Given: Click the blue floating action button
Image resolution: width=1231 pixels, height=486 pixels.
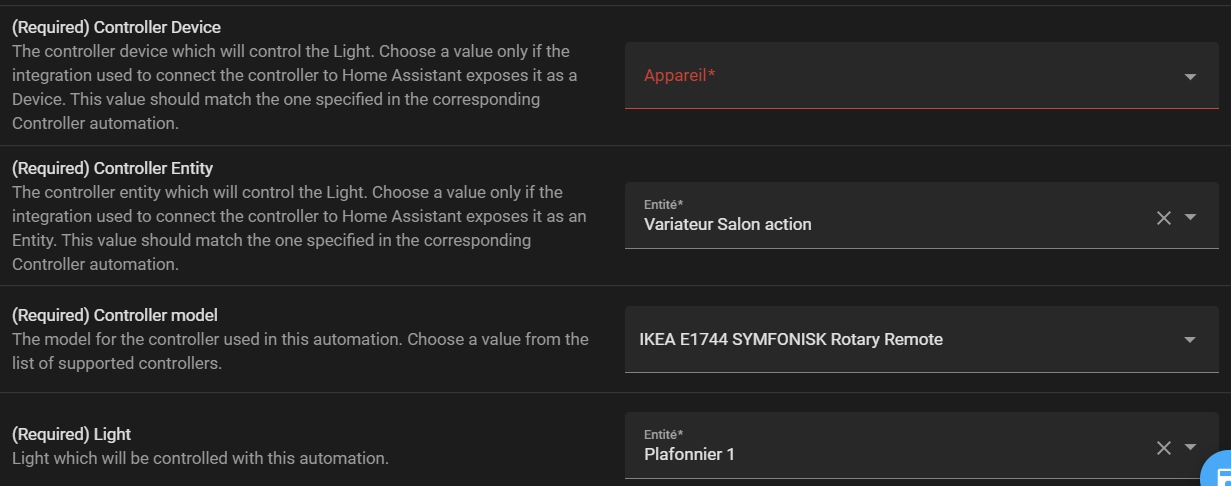Looking at the screenshot, I should pos(1217,471).
